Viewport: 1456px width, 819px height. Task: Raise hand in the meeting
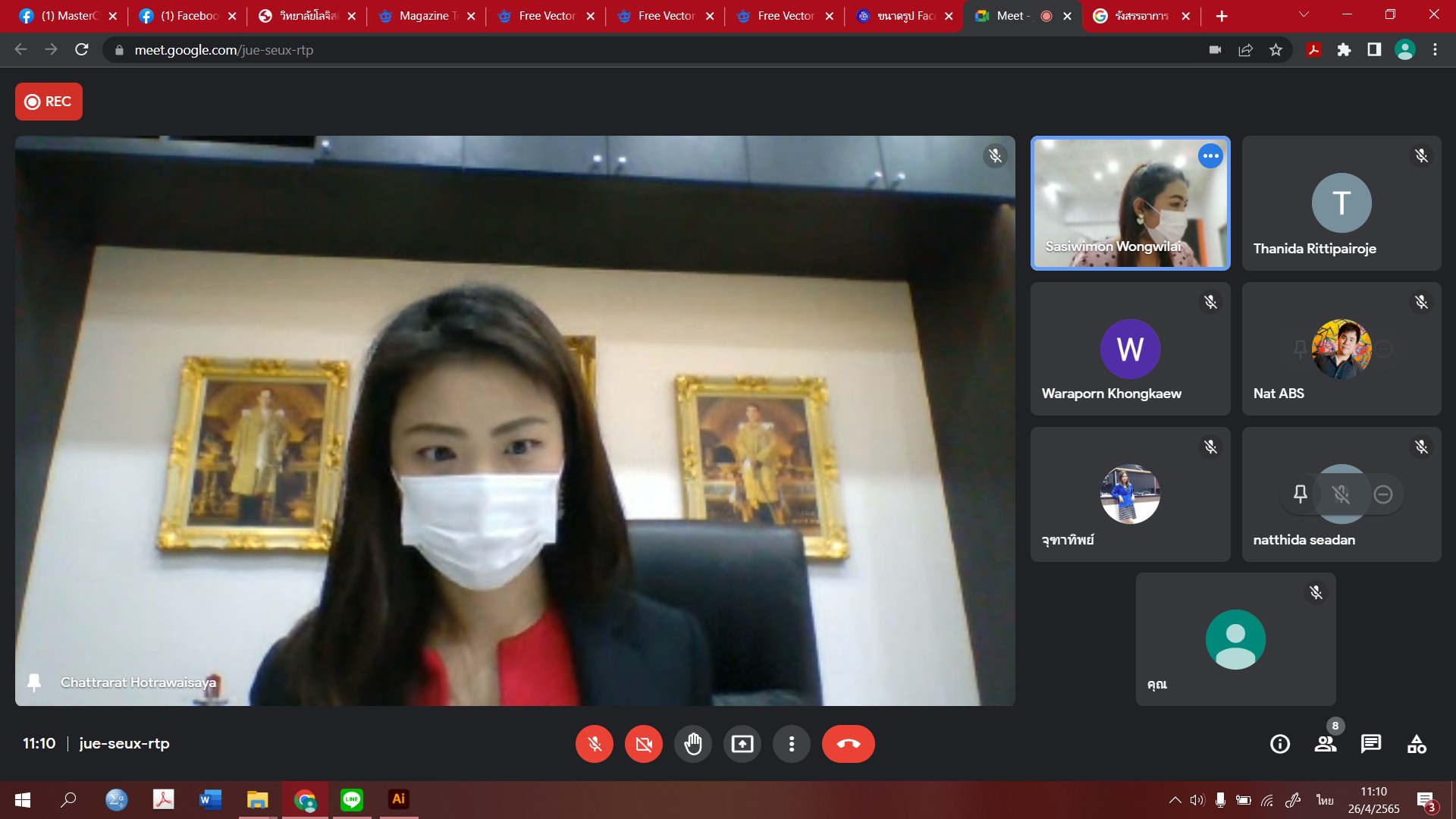(x=692, y=744)
